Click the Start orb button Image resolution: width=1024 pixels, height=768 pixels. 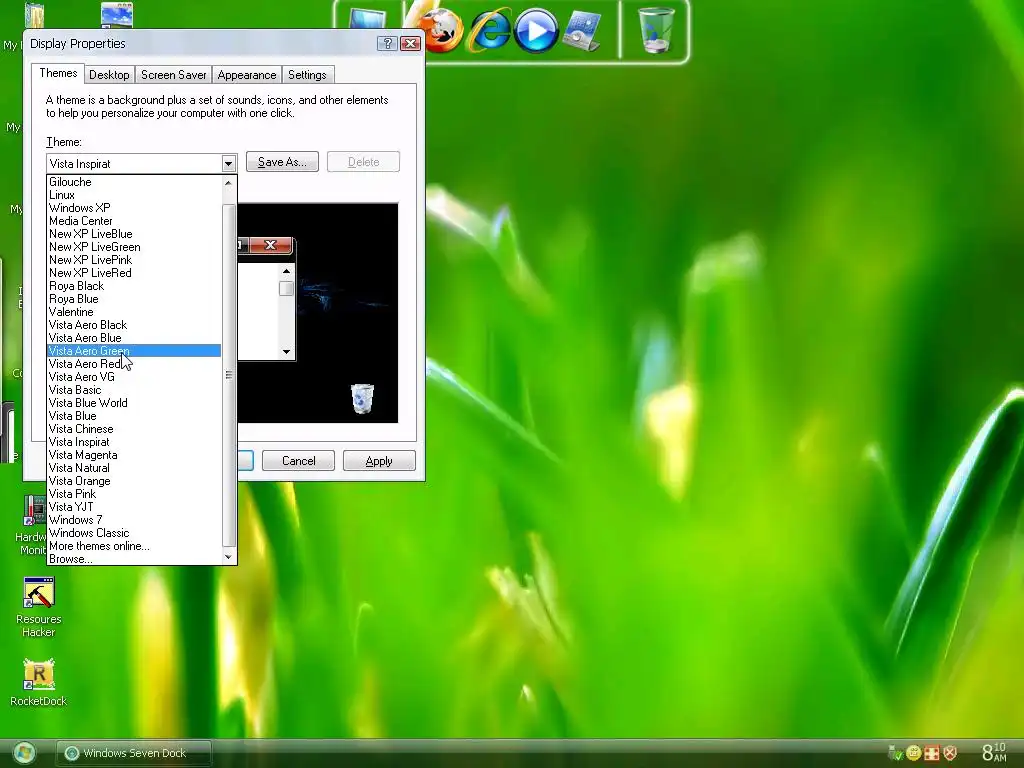coord(24,753)
